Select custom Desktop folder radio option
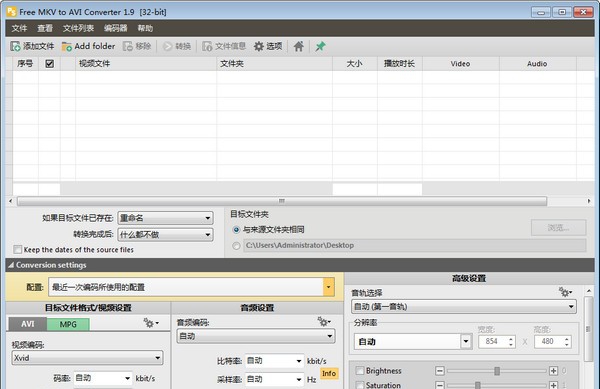Screen dimensions: 600x389 (x=236, y=246)
